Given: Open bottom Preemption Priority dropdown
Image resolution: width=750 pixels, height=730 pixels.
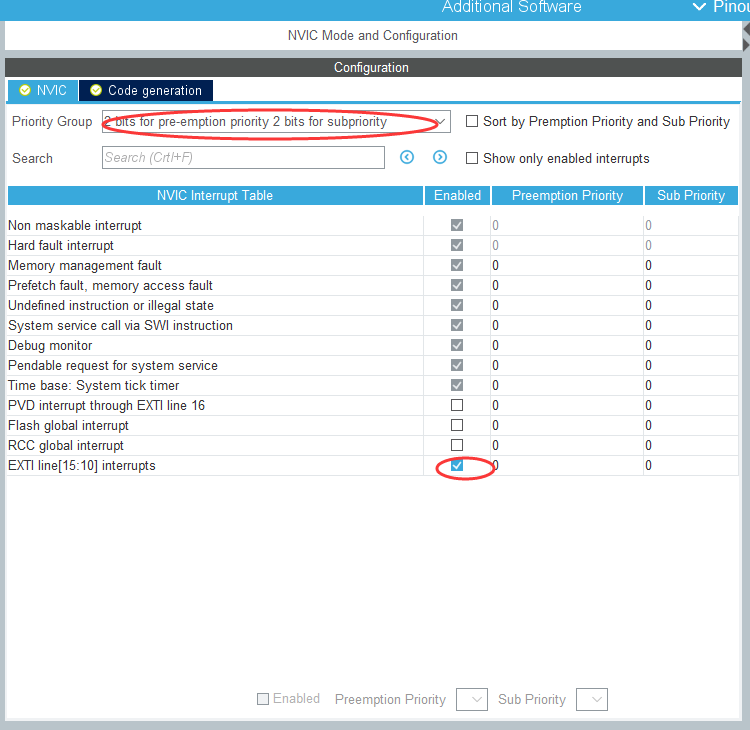Looking at the screenshot, I should (x=472, y=699).
